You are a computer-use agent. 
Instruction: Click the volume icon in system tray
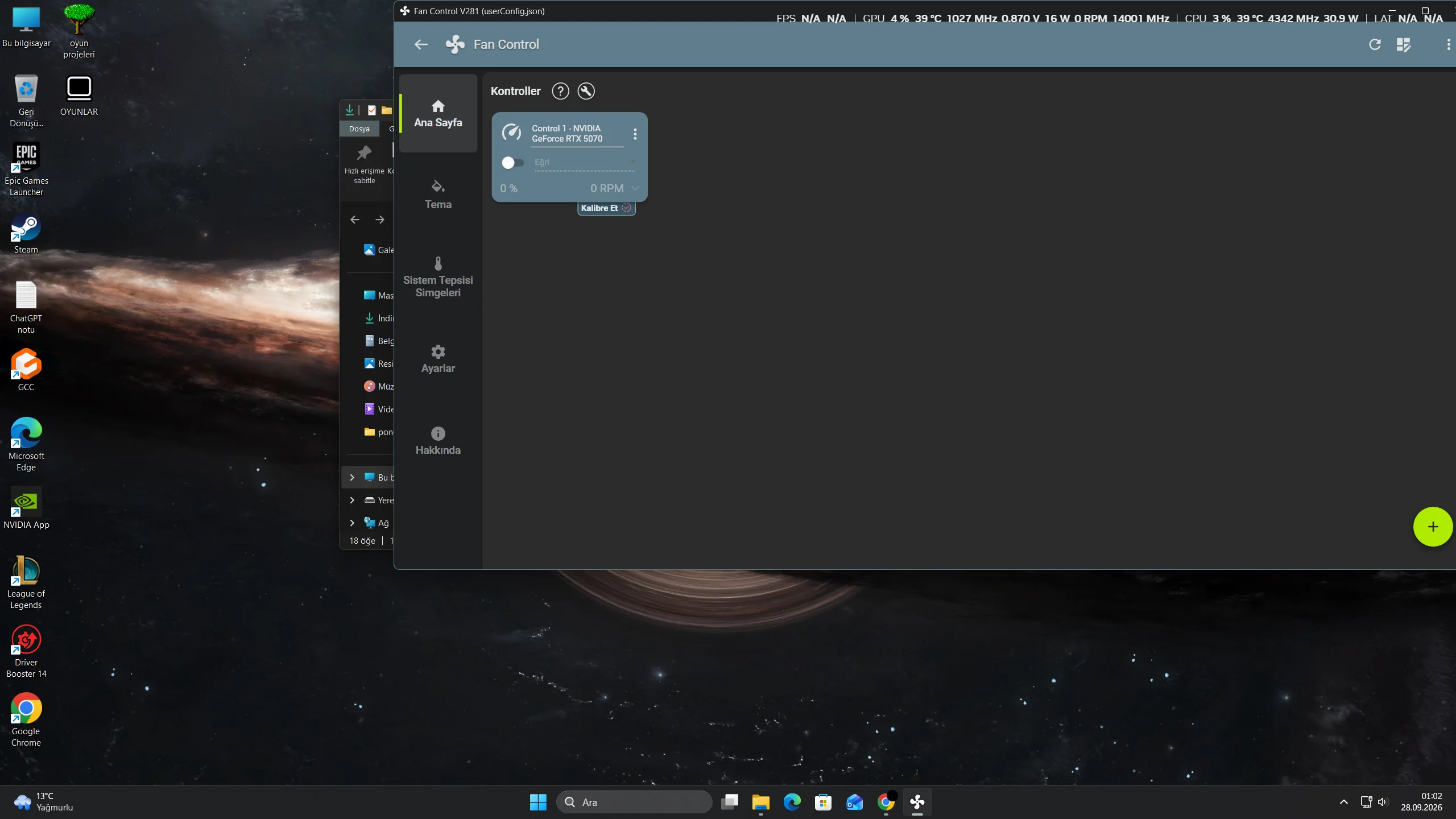tap(1383, 802)
